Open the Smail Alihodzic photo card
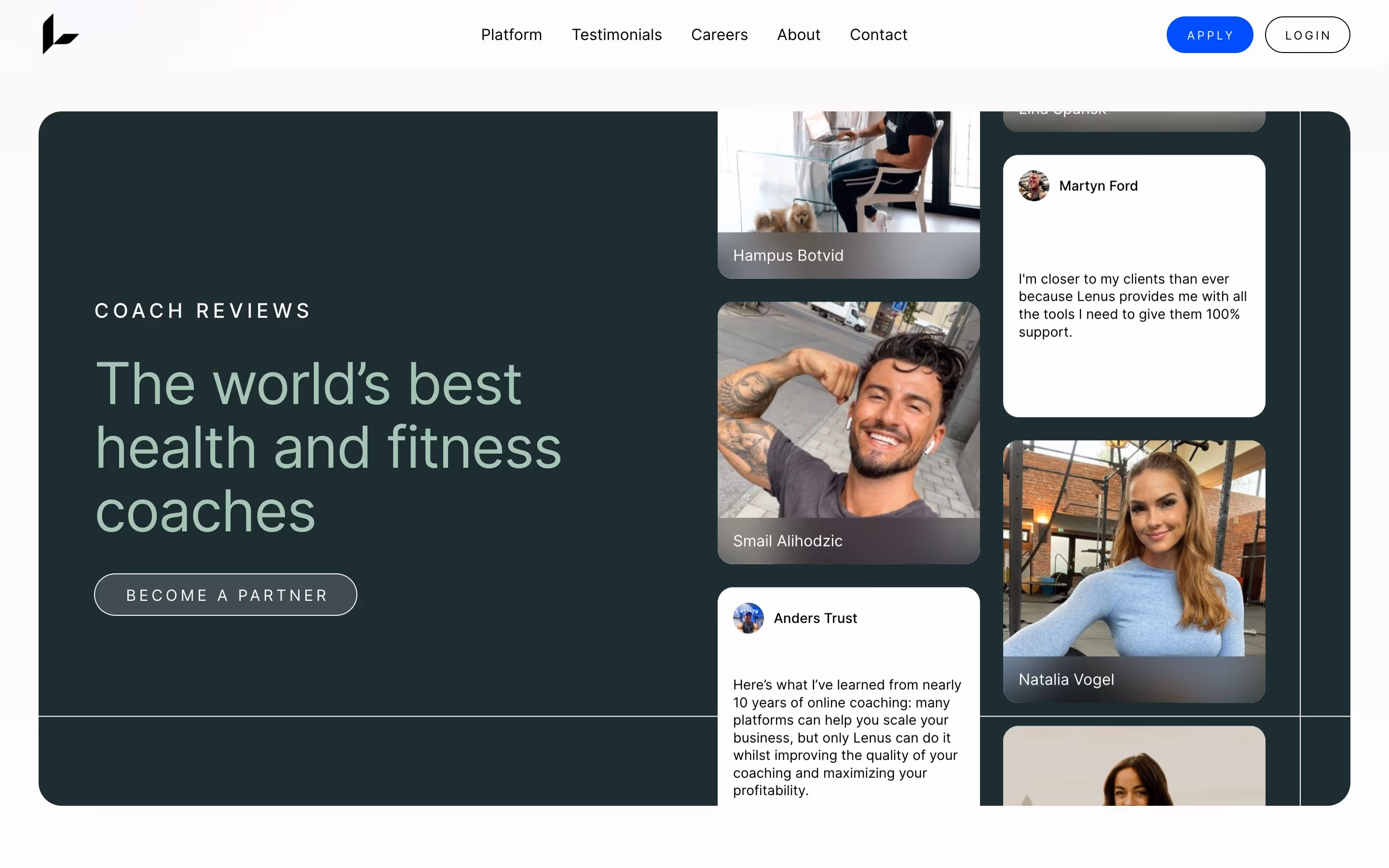 click(x=848, y=433)
